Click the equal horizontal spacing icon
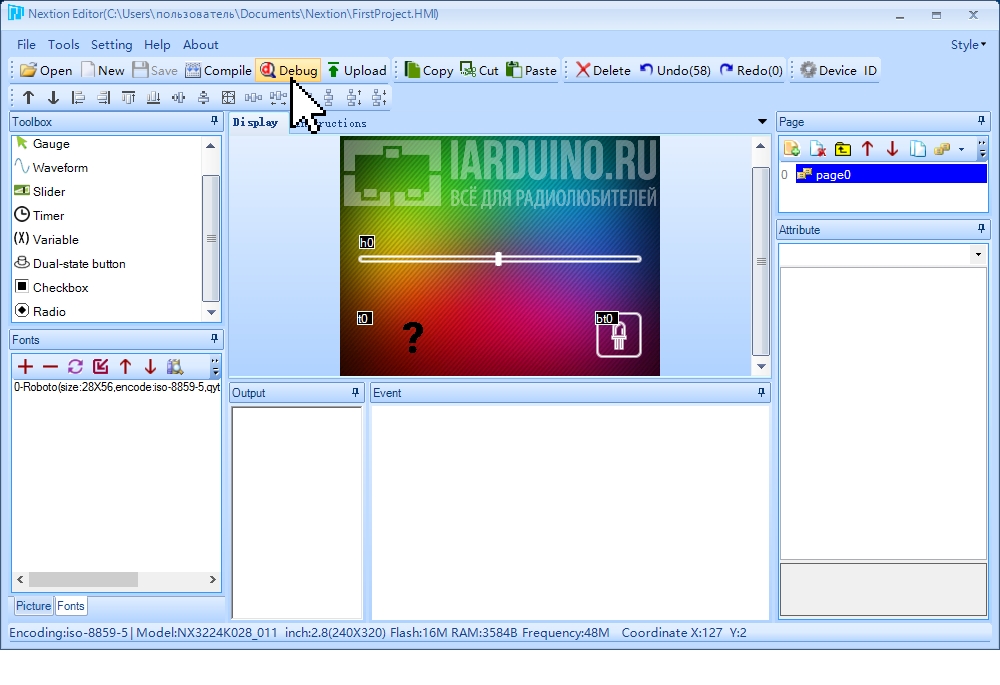The image size is (1000, 685). coord(253,98)
